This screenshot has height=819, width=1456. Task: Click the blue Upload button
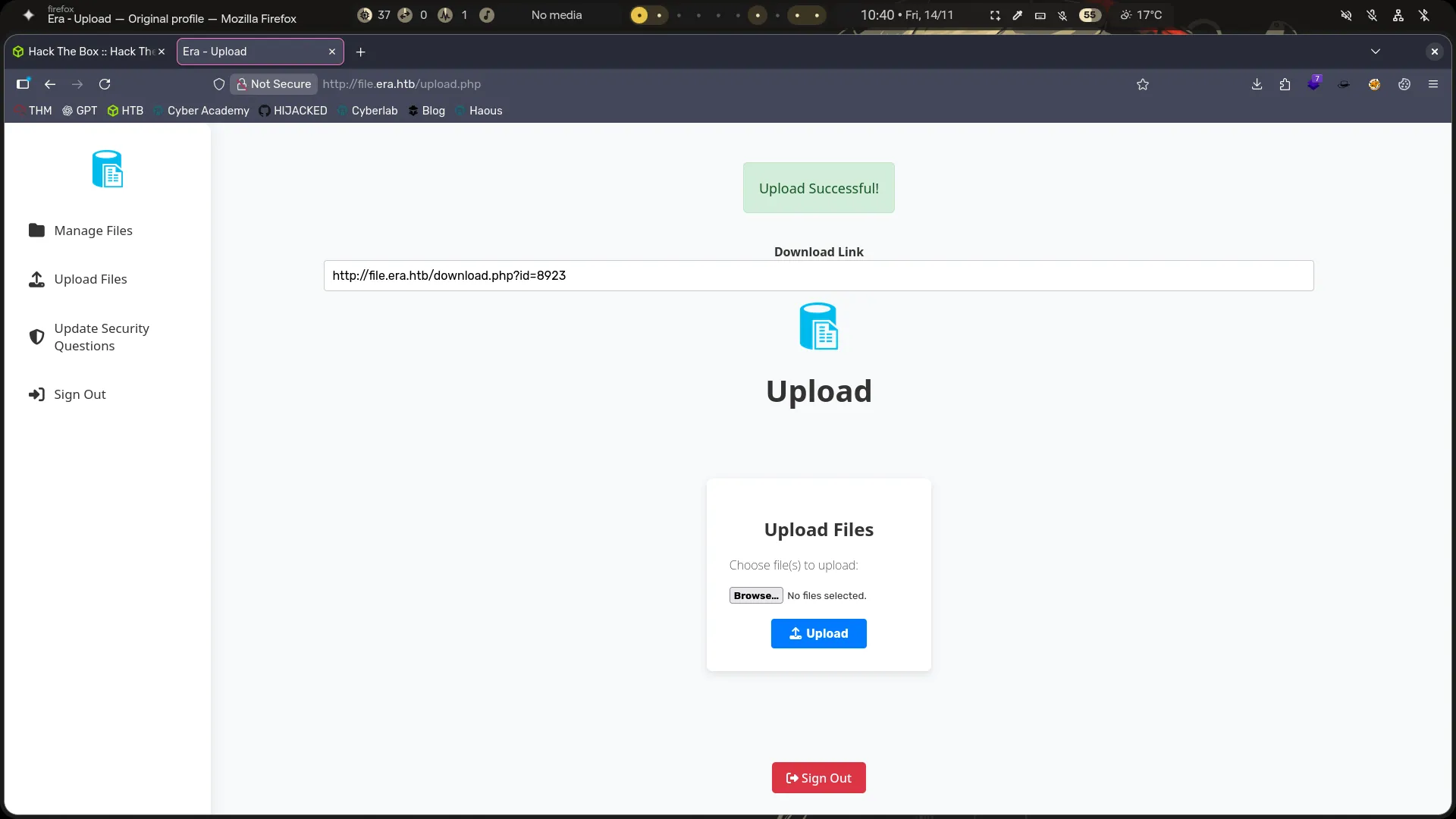click(818, 633)
